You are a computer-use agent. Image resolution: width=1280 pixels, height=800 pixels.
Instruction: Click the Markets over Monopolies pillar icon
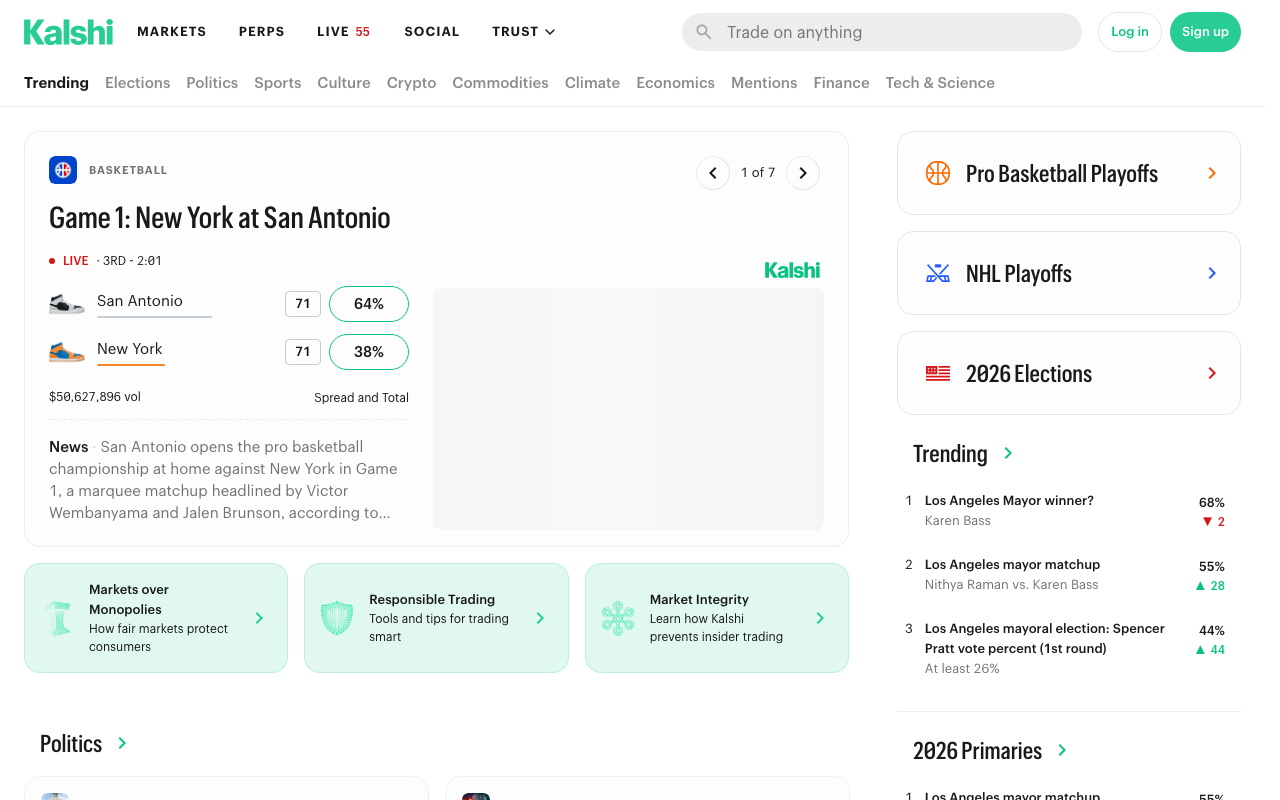[58, 618]
